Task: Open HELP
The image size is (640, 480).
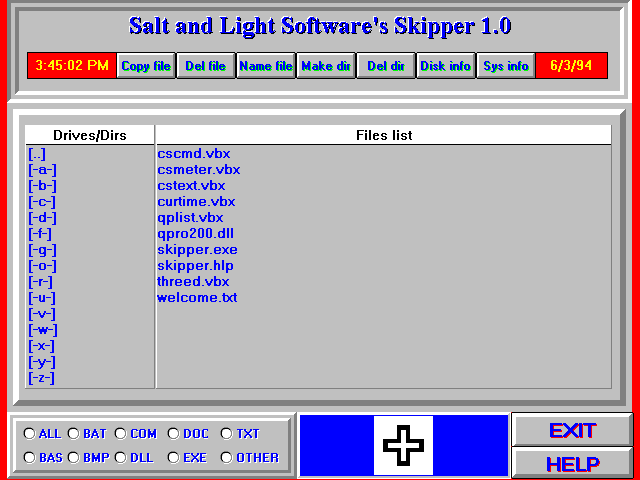Action: click(x=572, y=463)
